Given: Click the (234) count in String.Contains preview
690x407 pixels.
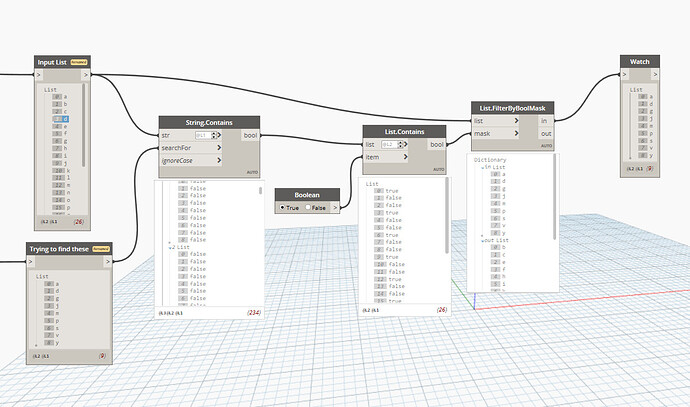Looking at the screenshot, I should [254, 313].
